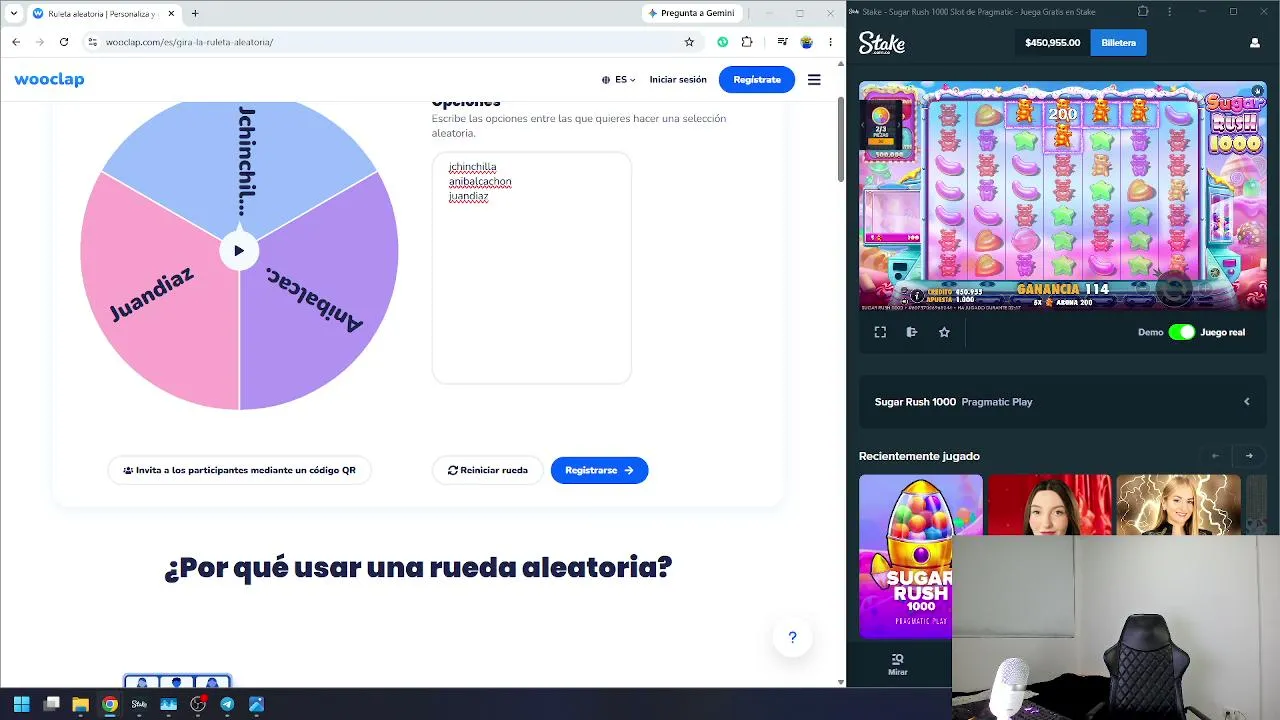Open the help question mark bubble
The width and height of the screenshot is (1280, 720).
[x=792, y=637]
